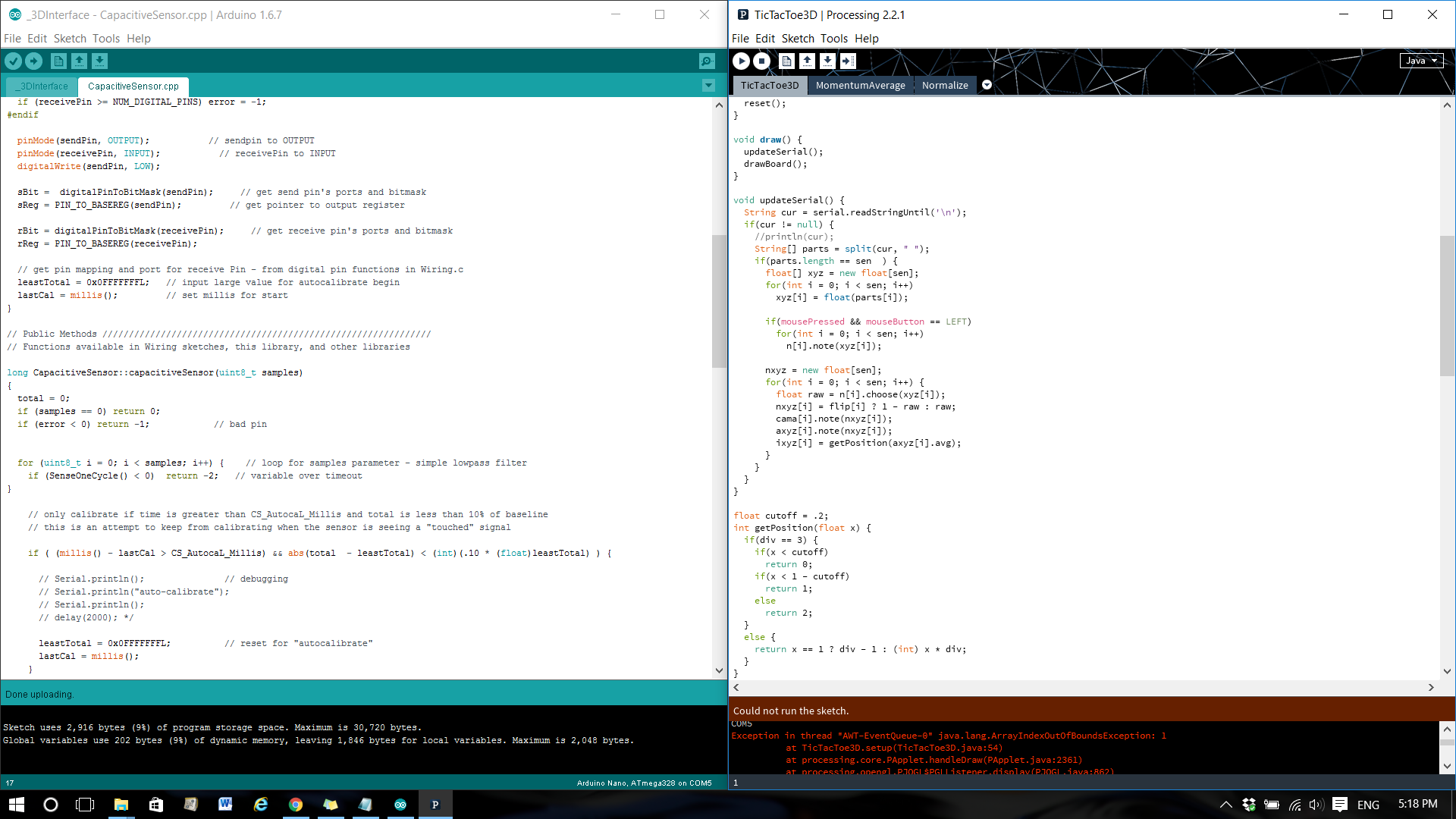
Task: Open the Processing Help menu
Action: 867,39
